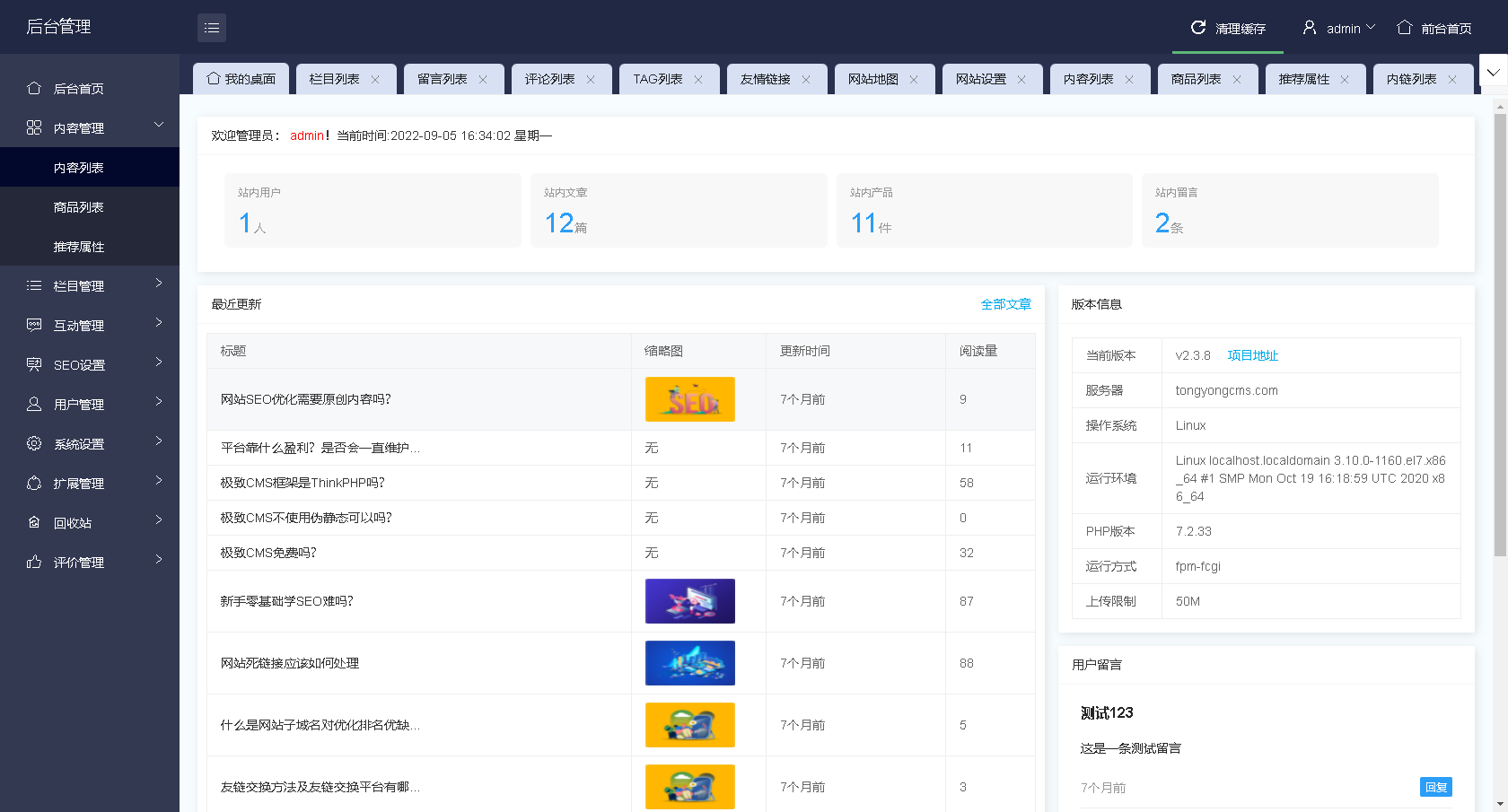Open article 网站SEO优化需要原创内容吗?

coord(306,399)
